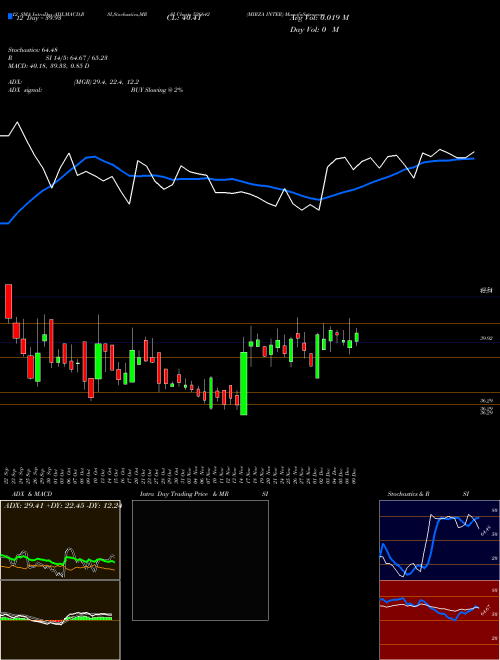
Task: Click the large green candlestick in mid-November
Action: (243, 383)
